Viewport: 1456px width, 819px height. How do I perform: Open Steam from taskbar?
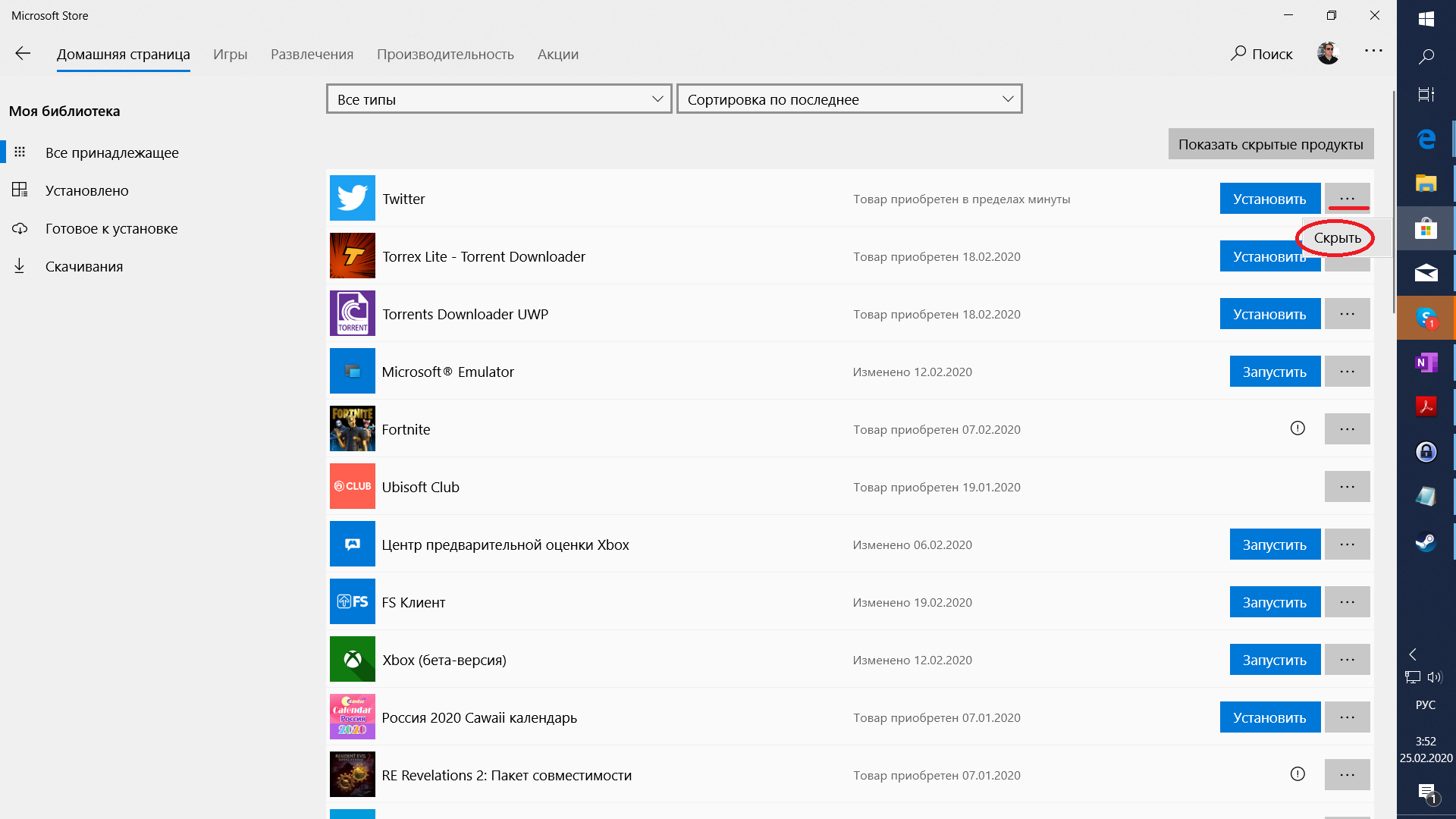[1426, 542]
